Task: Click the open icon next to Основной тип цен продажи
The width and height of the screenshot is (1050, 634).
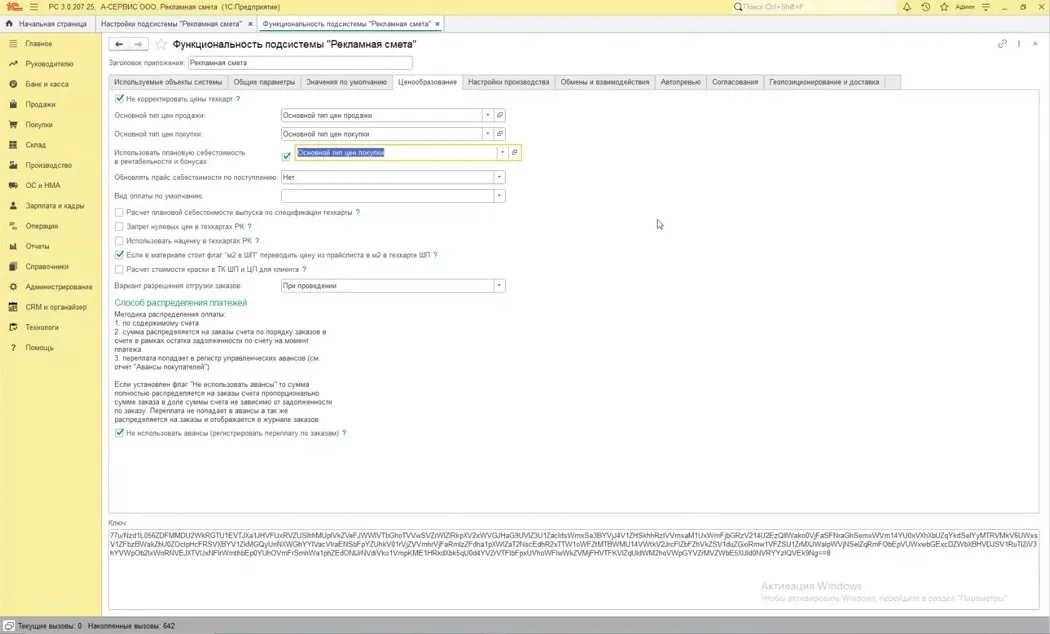Action: pyautogui.click(x=500, y=115)
